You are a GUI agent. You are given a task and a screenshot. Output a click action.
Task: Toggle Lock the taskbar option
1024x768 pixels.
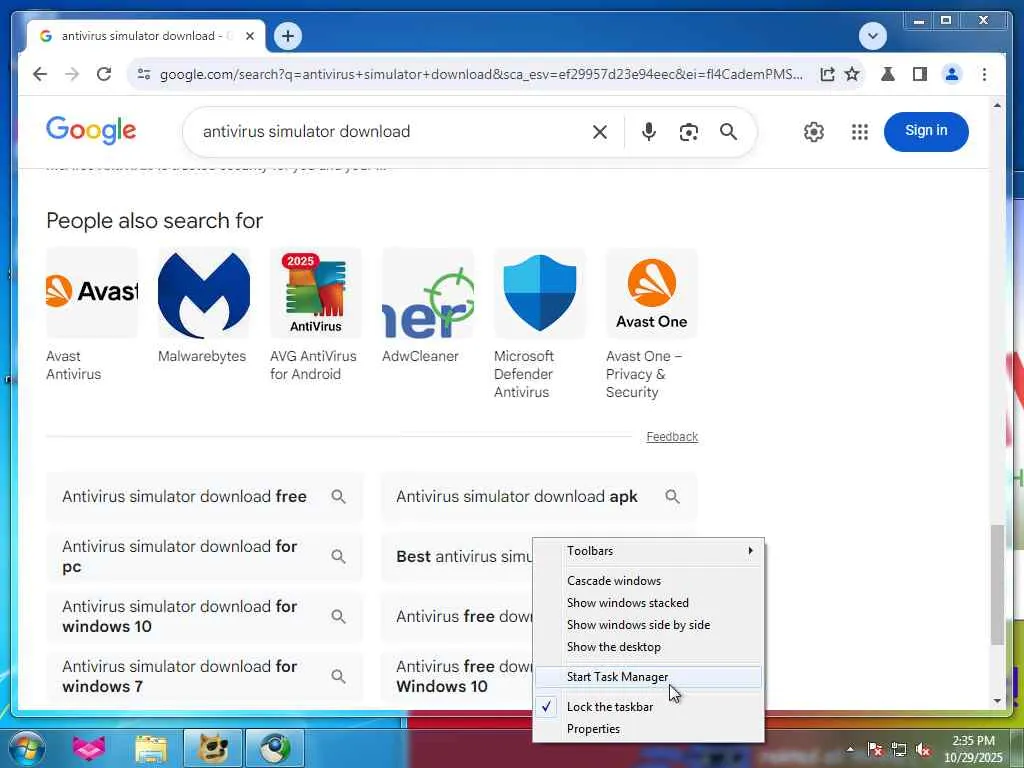648,707
